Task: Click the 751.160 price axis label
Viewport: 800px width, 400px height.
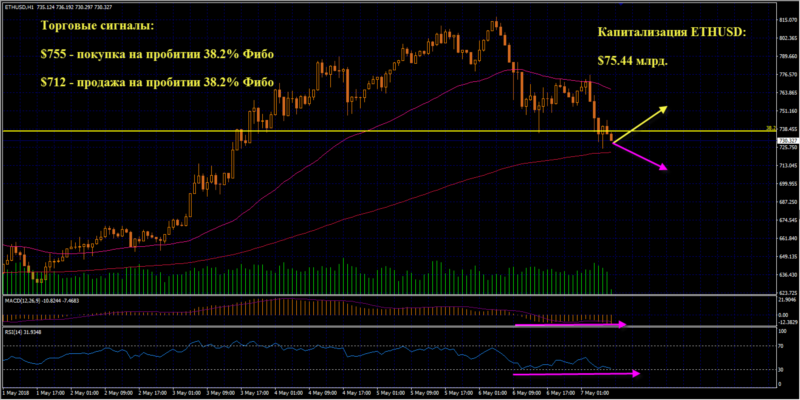Action: tap(786, 111)
